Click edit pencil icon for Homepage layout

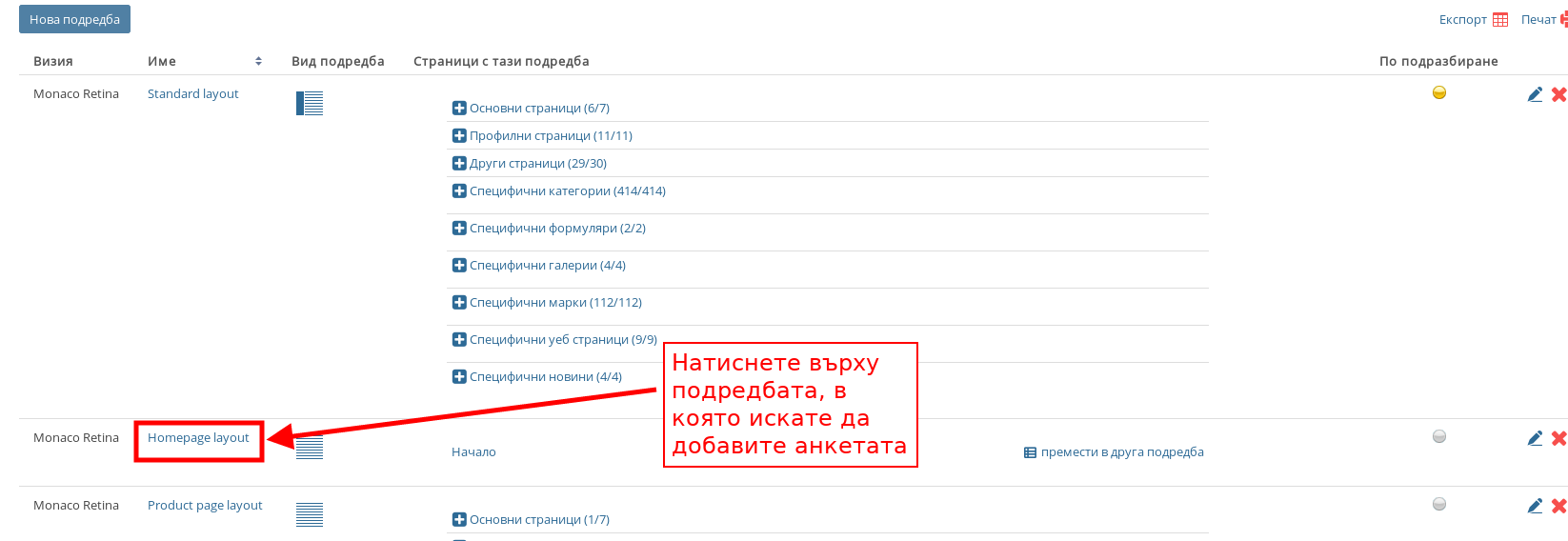pyautogui.click(x=1535, y=438)
